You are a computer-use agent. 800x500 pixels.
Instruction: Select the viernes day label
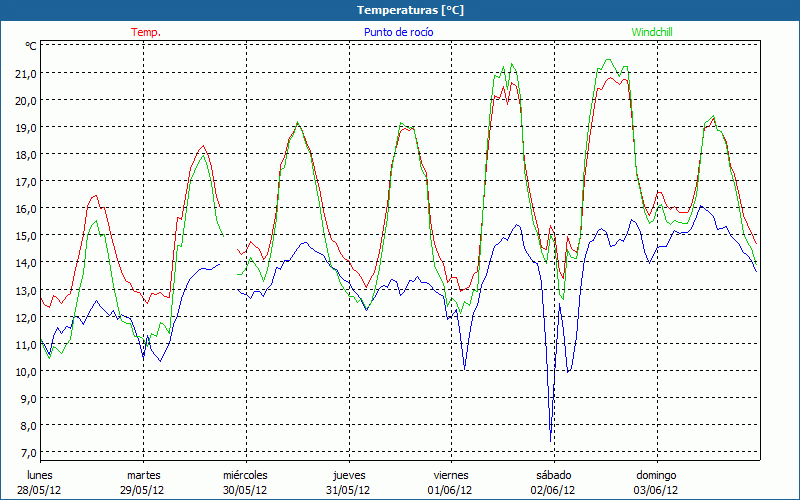(451, 475)
